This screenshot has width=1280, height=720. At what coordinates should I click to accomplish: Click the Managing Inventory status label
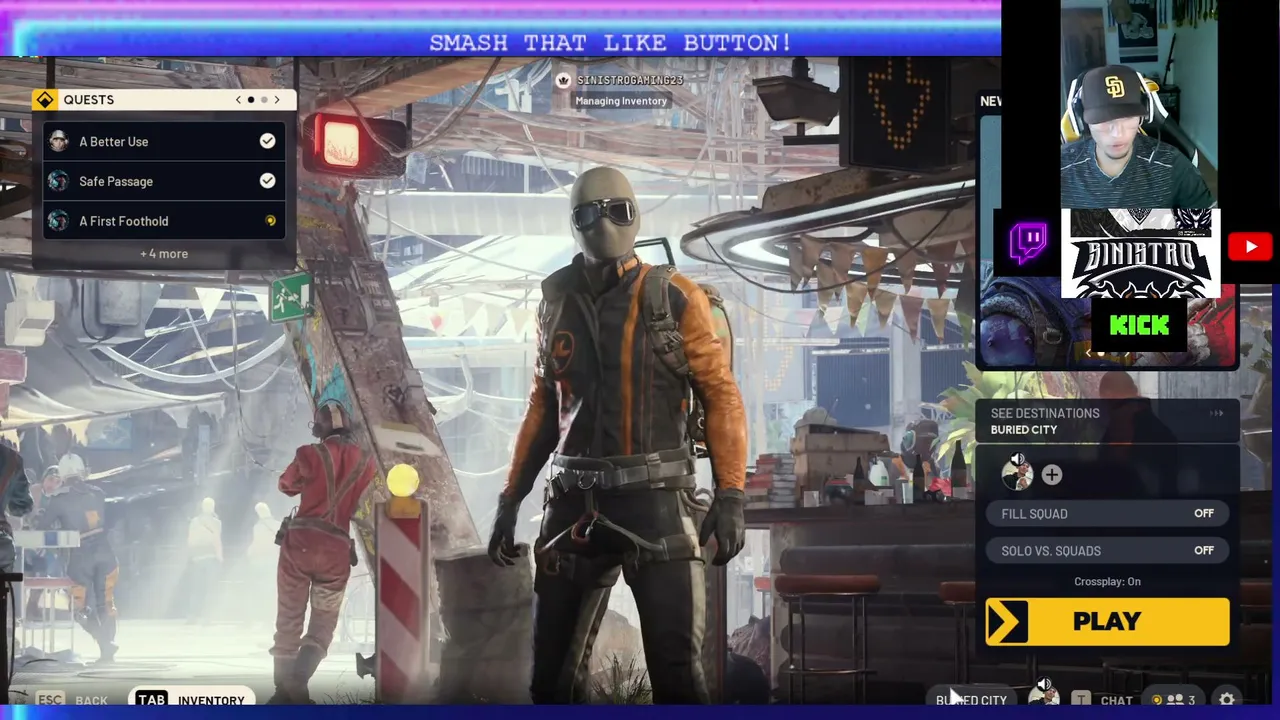pyautogui.click(x=621, y=101)
